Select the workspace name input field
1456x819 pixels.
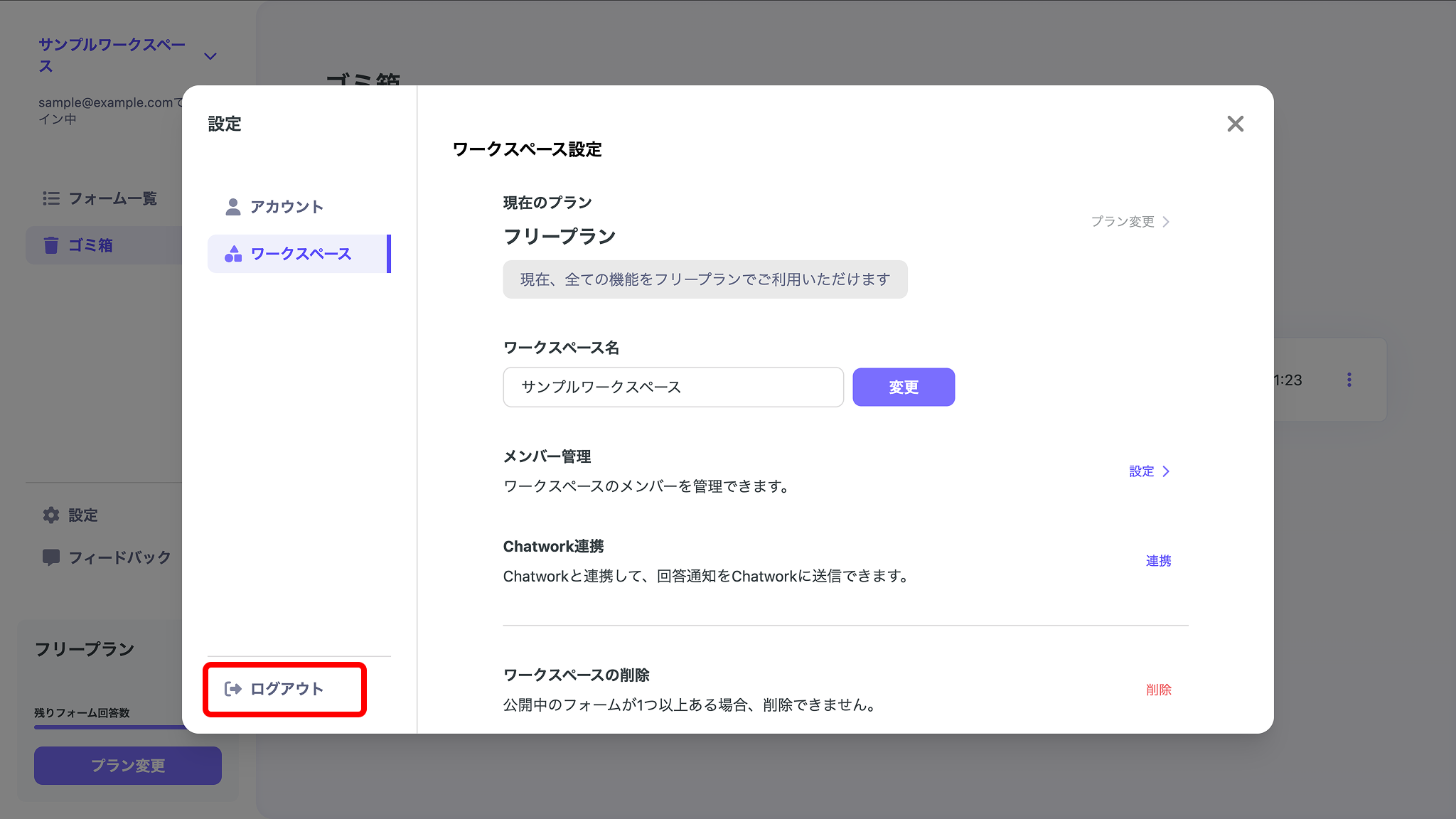click(672, 387)
